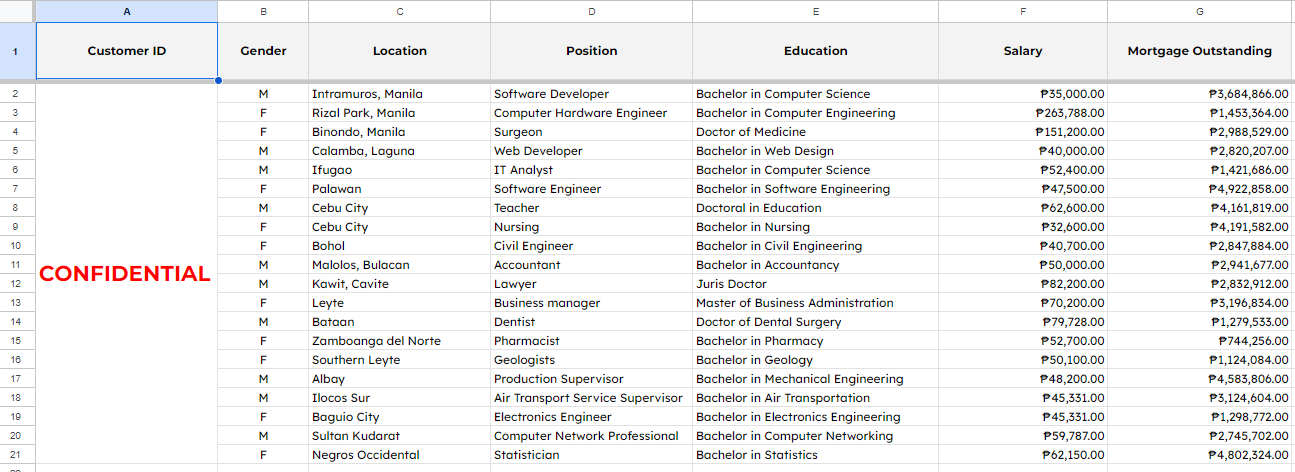The image size is (1295, 472).
Task: Select column A header
Action: click(x=126, y=11)
